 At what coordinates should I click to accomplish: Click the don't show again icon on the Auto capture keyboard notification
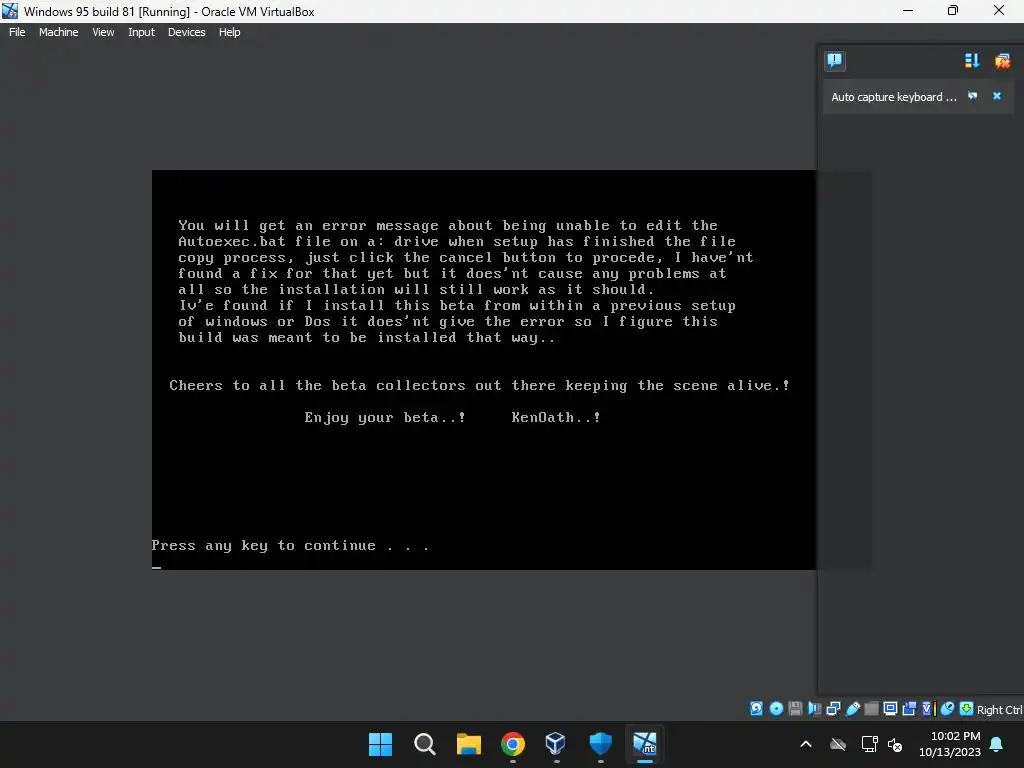(972, 96)
